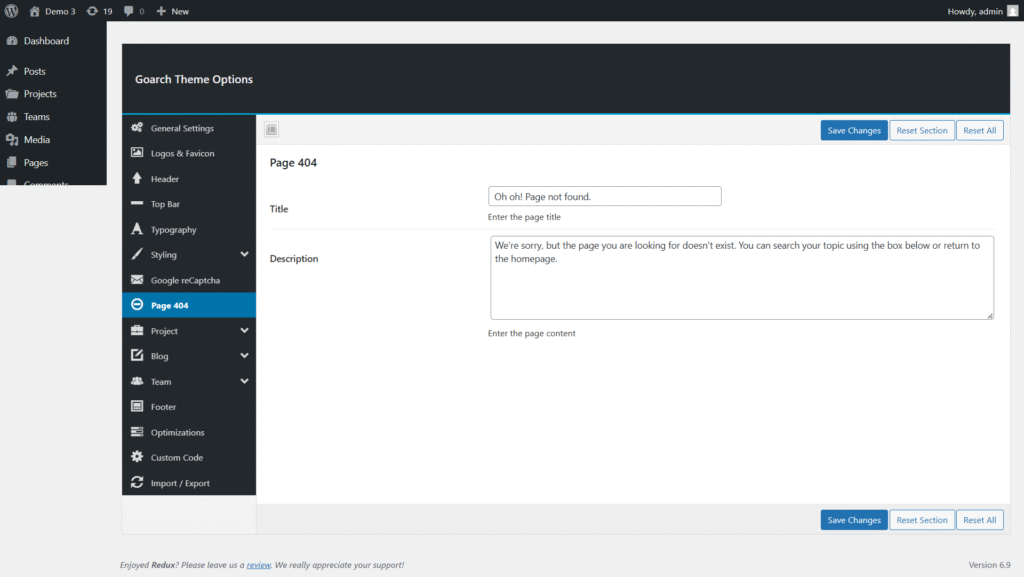Click the Google reCaptcha envelope icon
This screenshot has width=1024, height=577.
137,280
